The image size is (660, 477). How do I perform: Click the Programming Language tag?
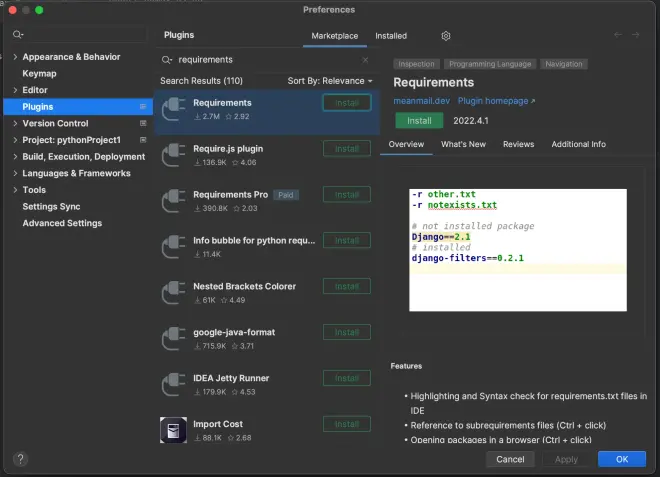pyautogui.click(x=490, y=64)
